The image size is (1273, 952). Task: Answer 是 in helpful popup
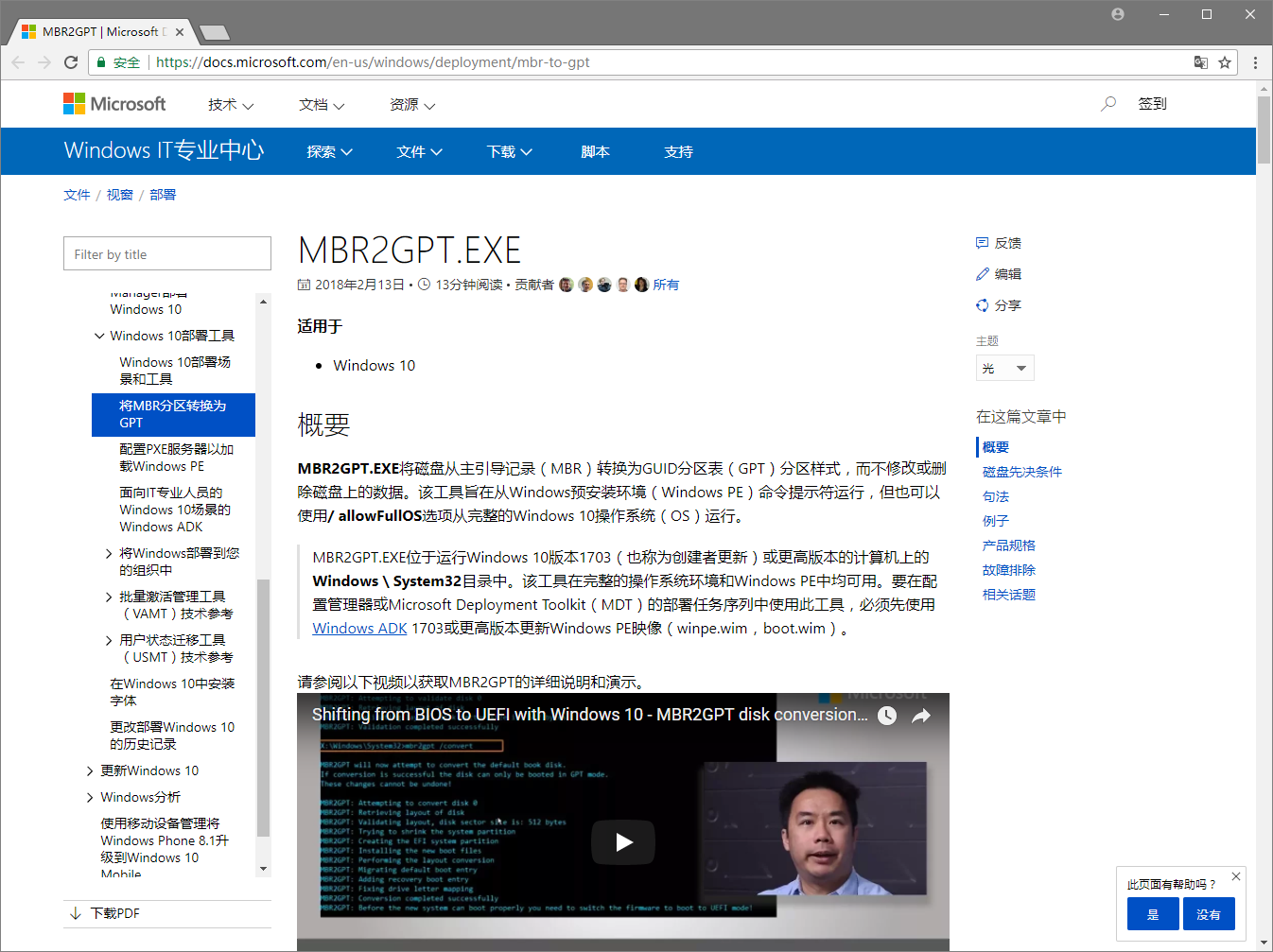(1153, 914)
